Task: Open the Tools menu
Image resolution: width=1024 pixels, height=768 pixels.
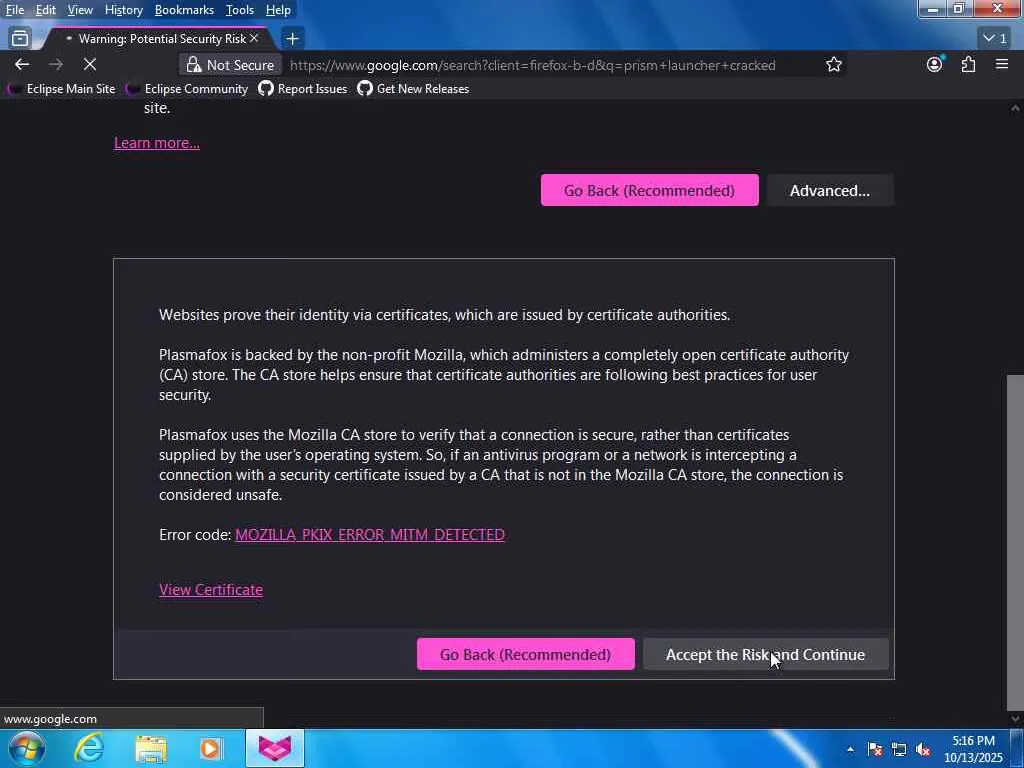Action: 240,10
